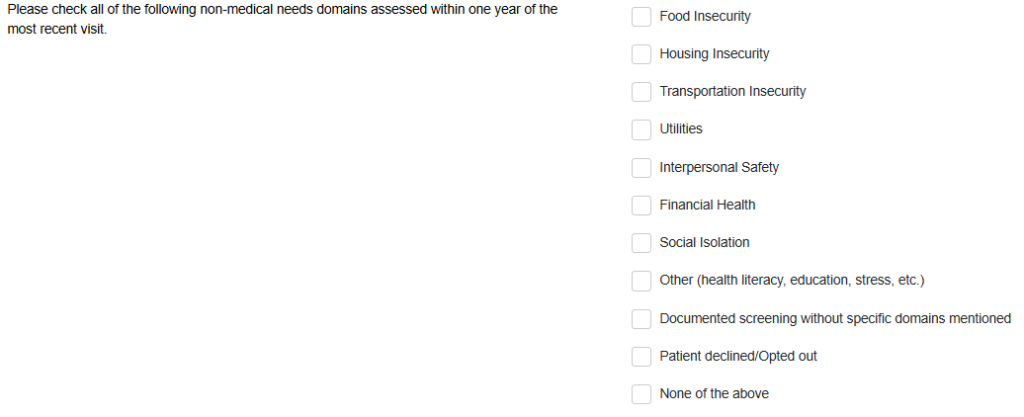This screenshot has height=417, width=1024.
Task: Click the "Financial Health" label text
Action: (707, 205)
